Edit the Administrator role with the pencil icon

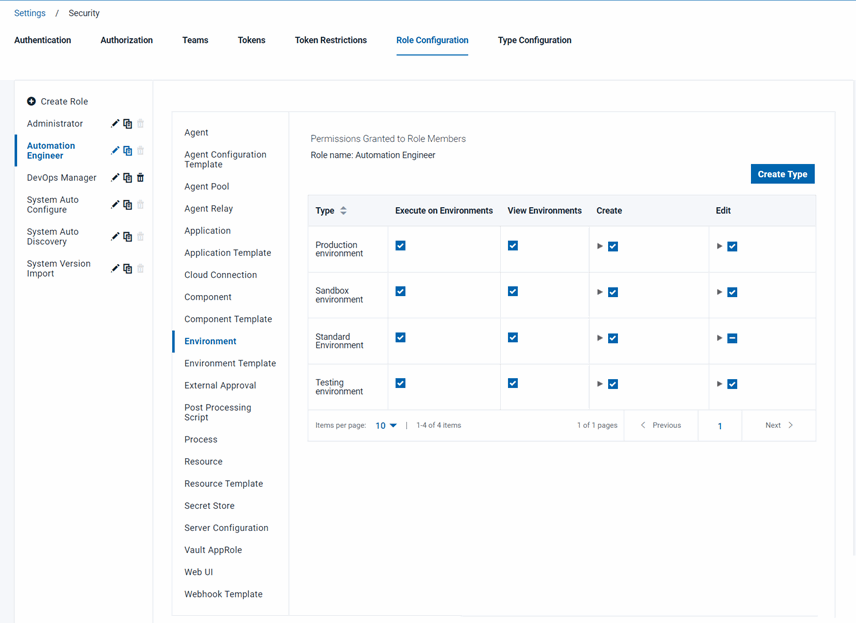point(118,123)
